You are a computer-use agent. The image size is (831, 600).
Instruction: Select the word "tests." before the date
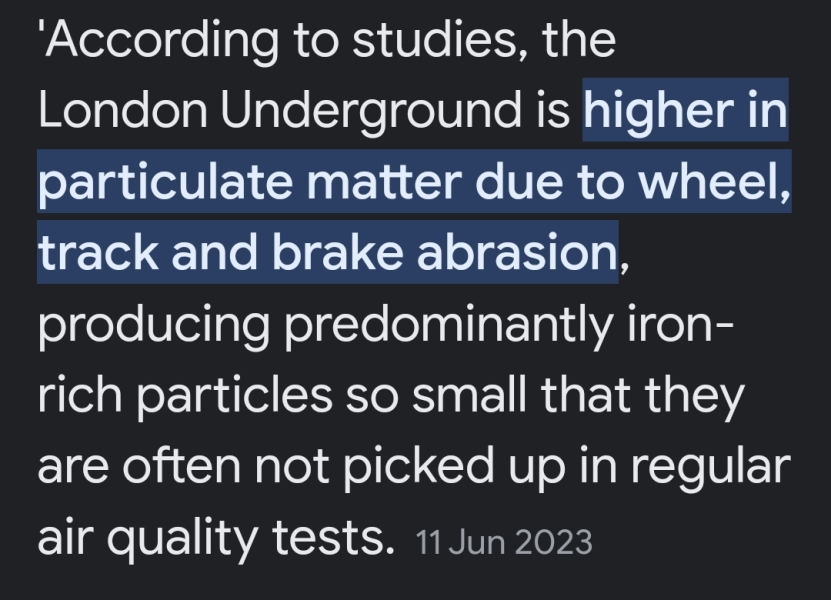[329, 539]
